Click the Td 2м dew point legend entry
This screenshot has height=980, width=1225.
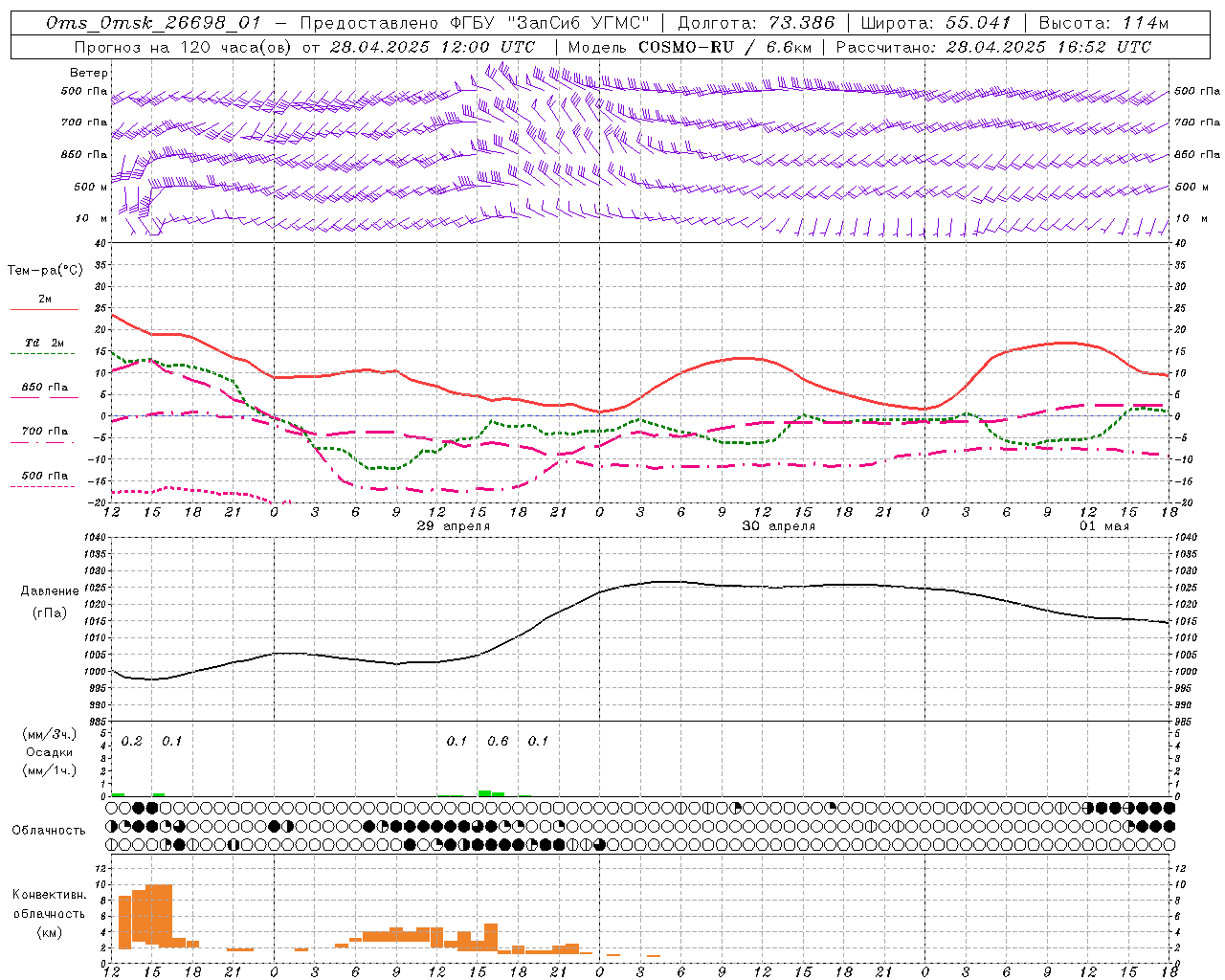[x=45, y=343]
